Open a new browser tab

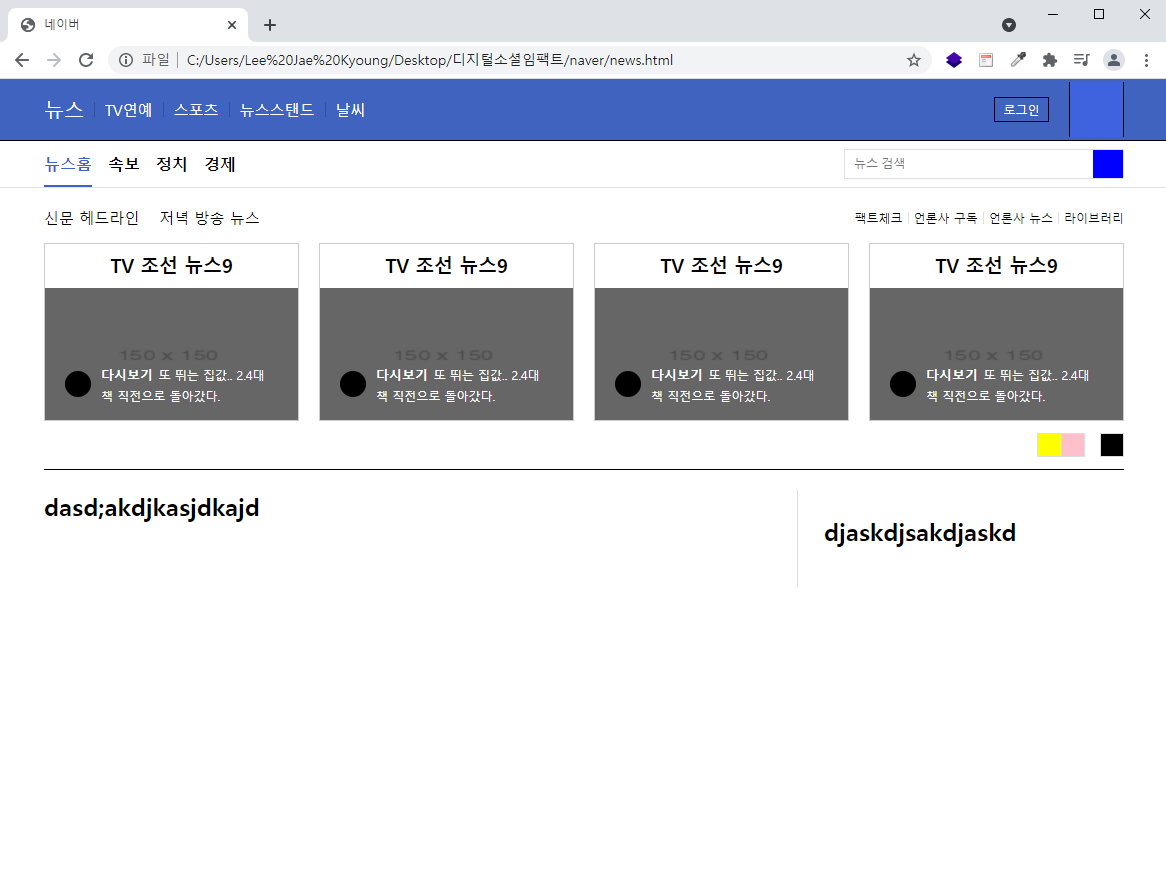(x=270, y=25)
